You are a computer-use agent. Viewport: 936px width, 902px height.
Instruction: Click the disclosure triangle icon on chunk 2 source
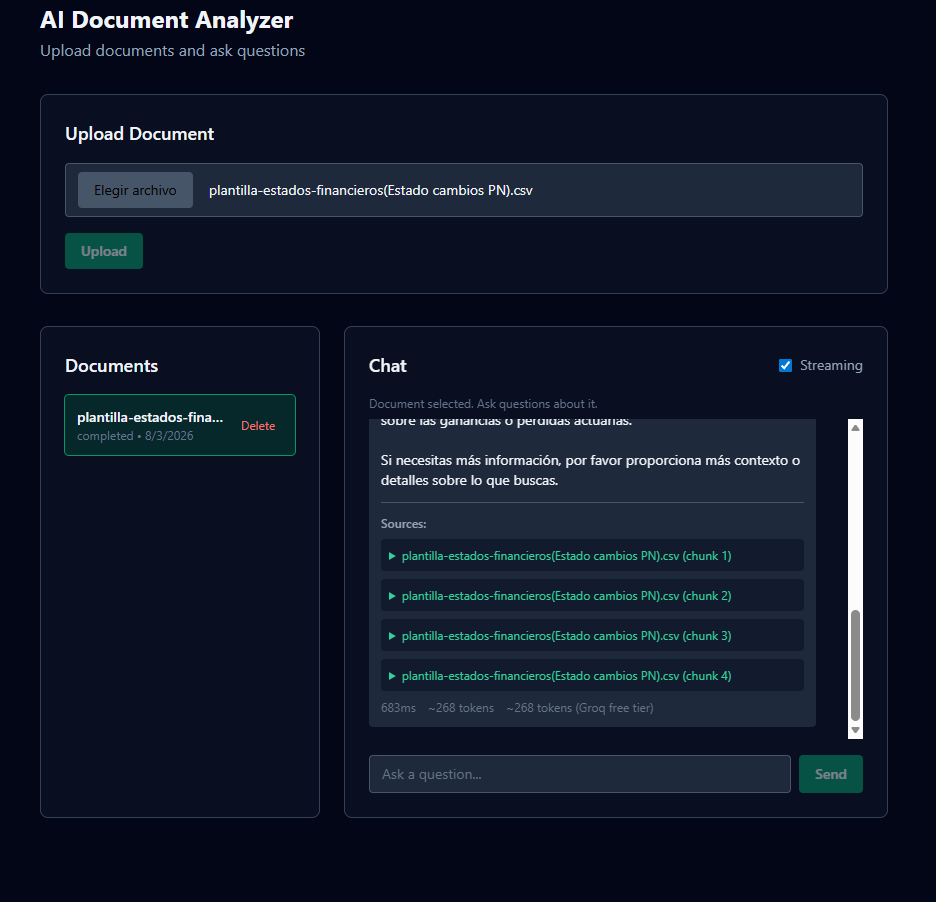point(393,595)
